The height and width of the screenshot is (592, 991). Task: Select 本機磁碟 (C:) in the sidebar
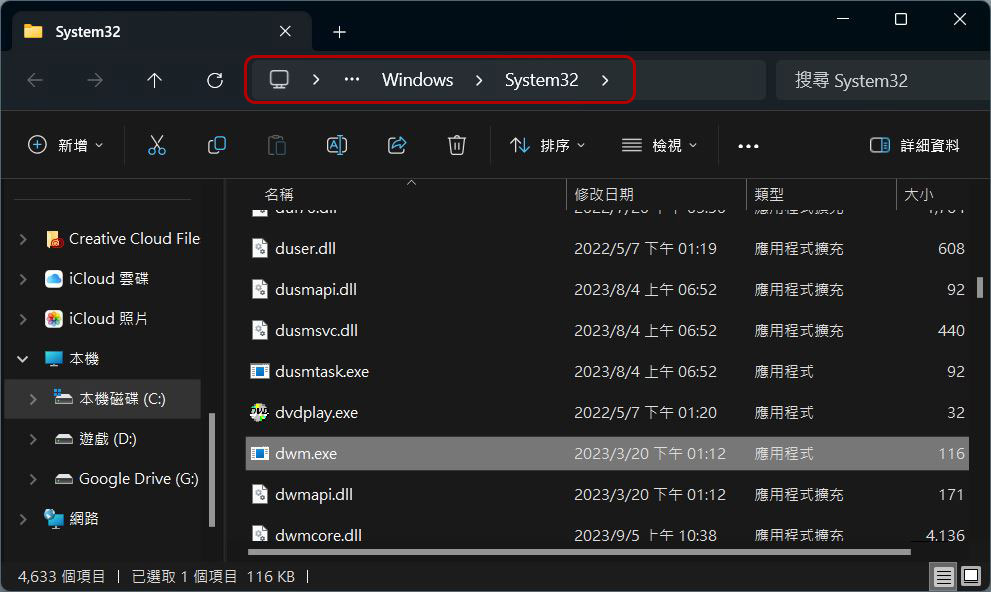point(103,399)
